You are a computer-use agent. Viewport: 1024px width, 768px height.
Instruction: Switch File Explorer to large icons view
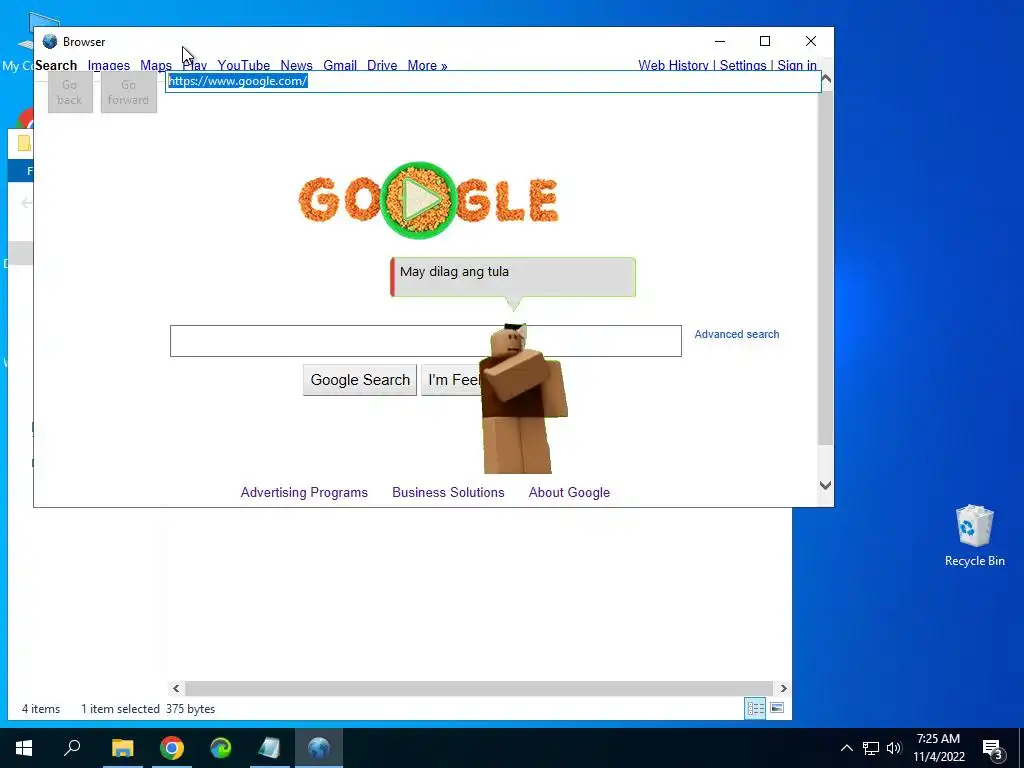click(777, 708)
